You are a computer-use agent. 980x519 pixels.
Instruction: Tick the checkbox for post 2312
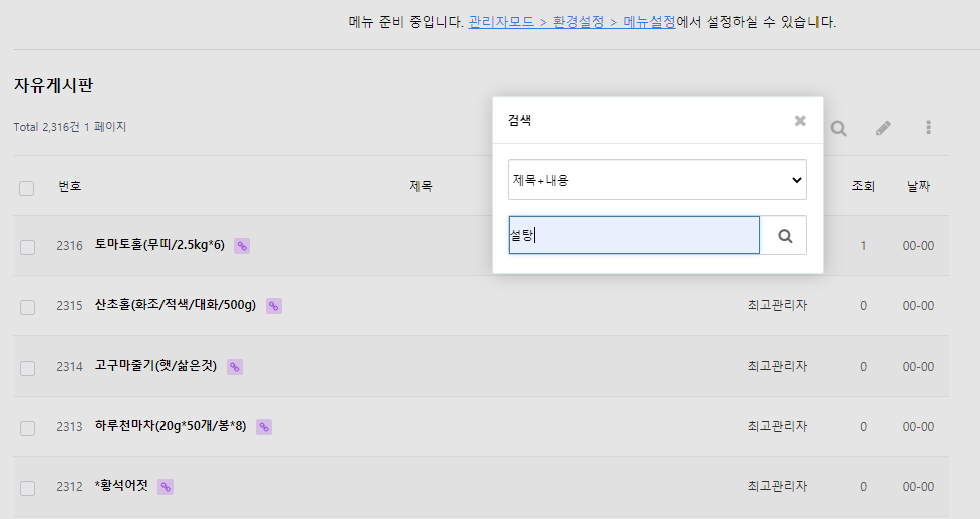28,488
